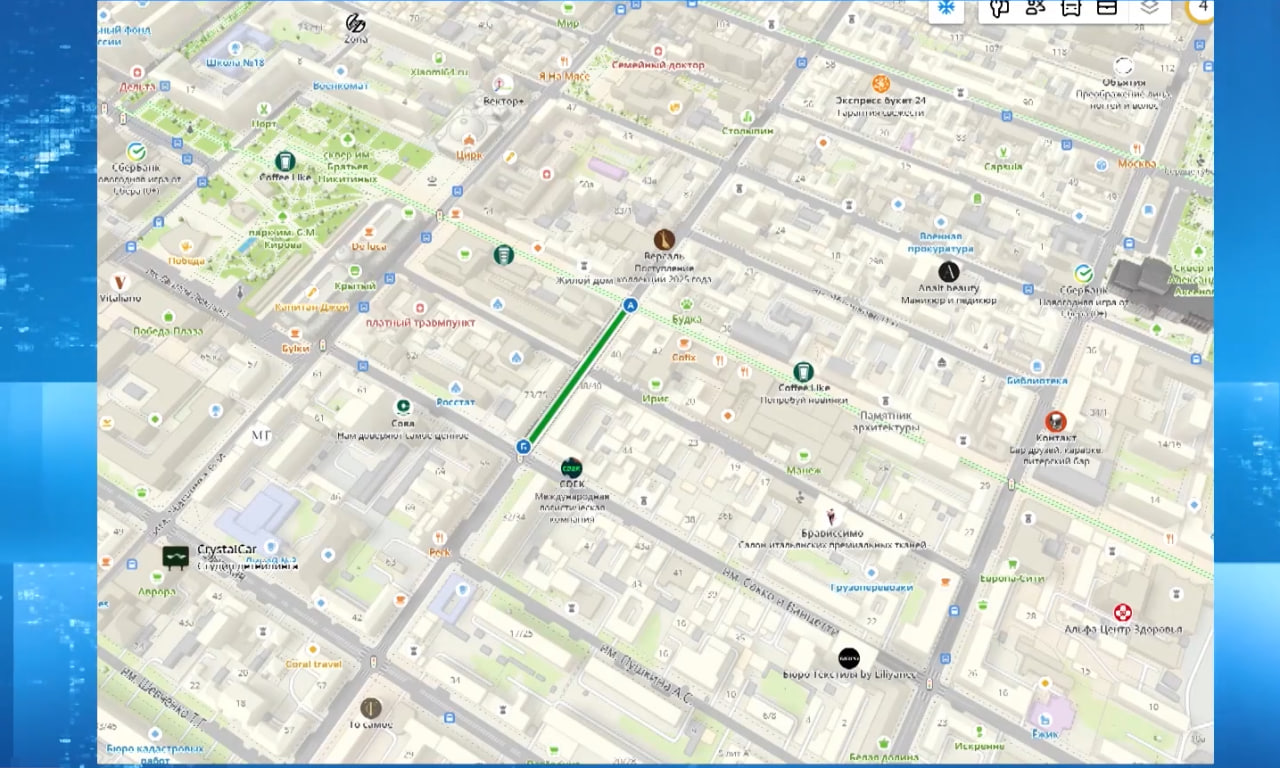Select route start marker A
The height and width of the screenshot is (768, 1280).
630,305
